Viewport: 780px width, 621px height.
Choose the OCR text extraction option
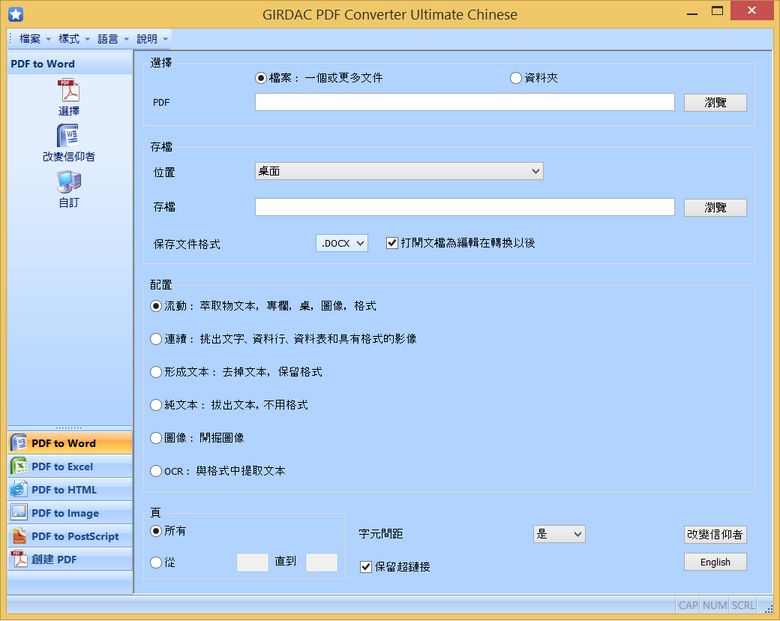[156, 471]
